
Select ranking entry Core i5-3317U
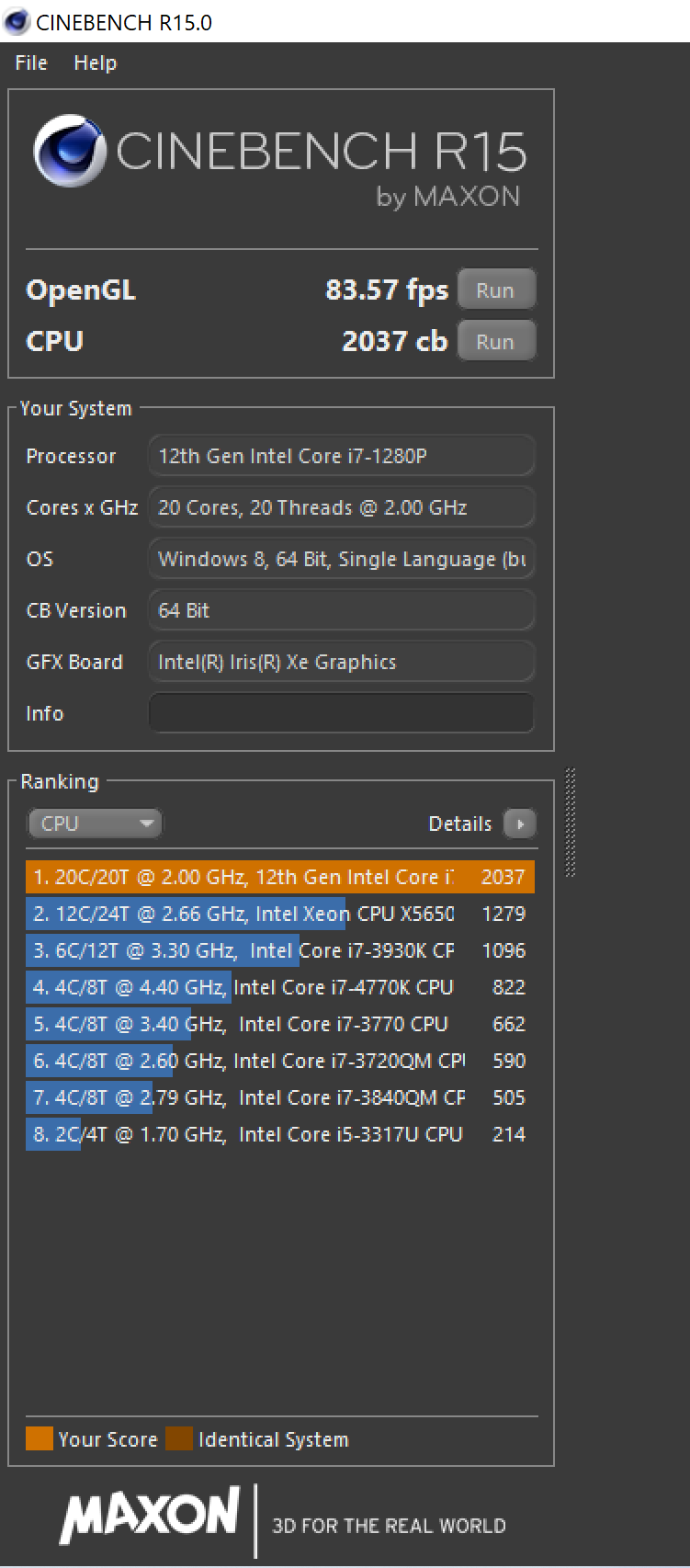280,1134
